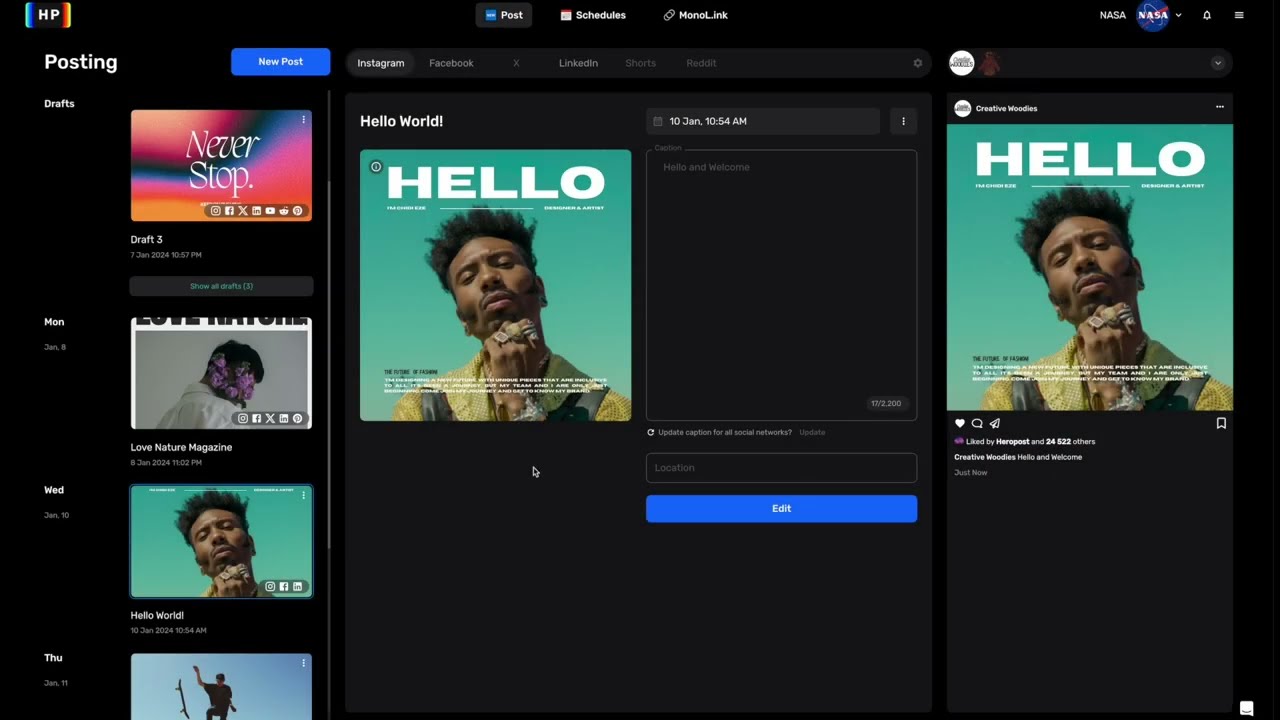Click the Creative Woodies avatar in account selector
1280x720 pixels.
pos(962,63)
